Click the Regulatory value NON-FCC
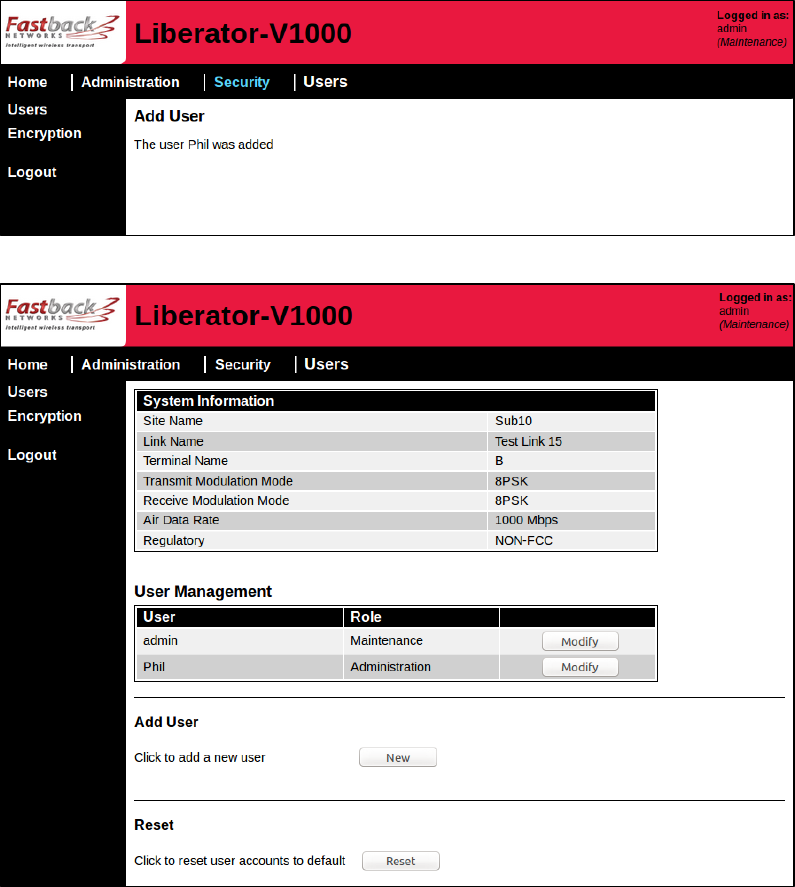795x887 pixels. (x=524, y=541)
